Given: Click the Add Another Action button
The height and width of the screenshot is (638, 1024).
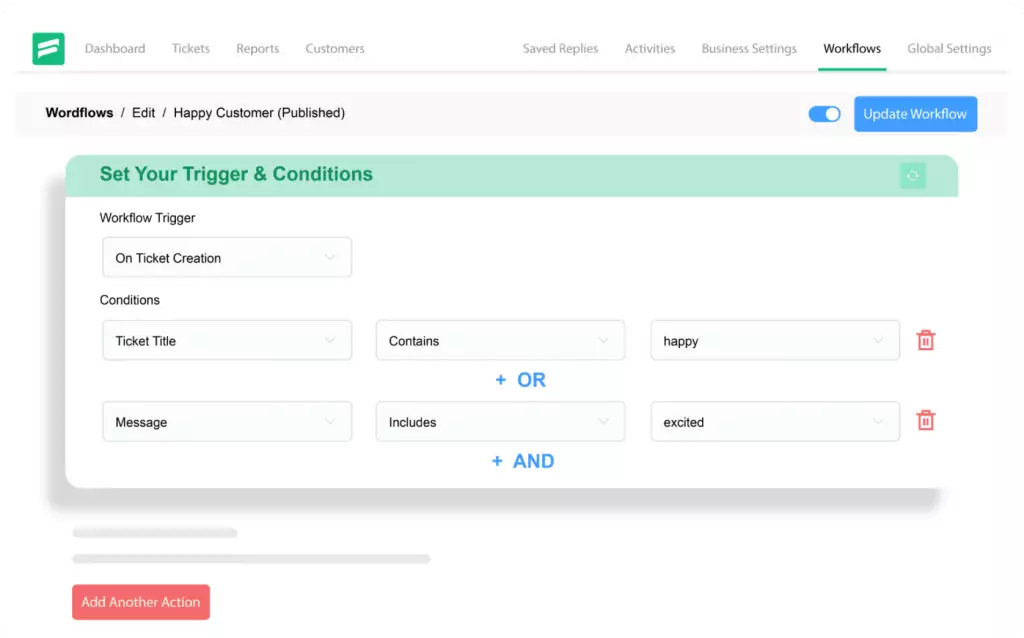Looking at the screenshot, I should pyautogui.click(x=140, y=601).
